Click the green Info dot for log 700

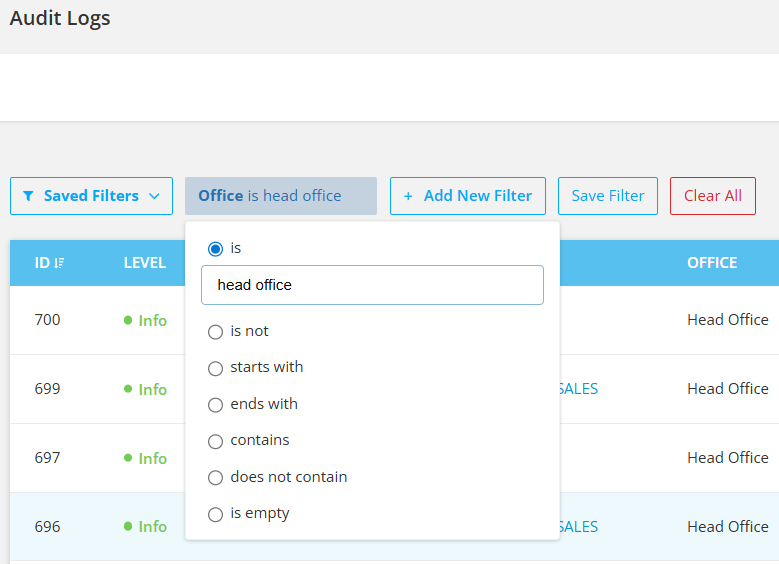coord(128,320)
